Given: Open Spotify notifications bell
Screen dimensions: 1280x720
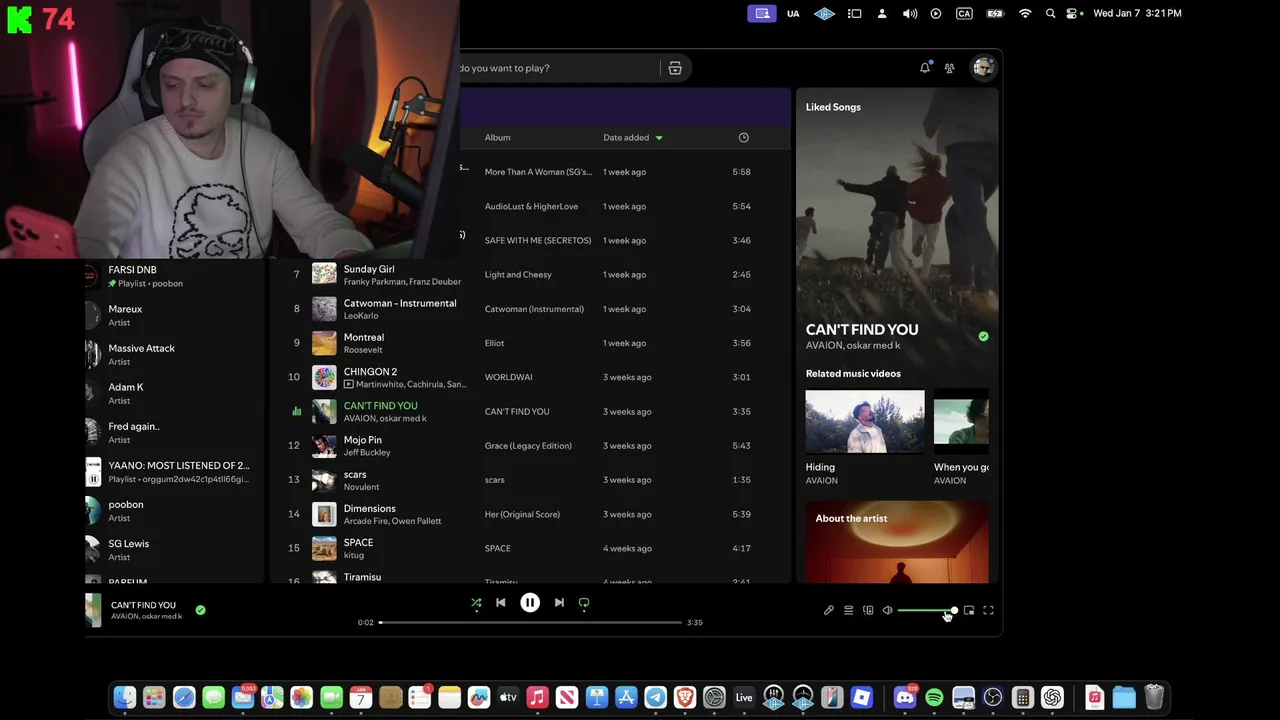Looking at the screenshot, I should [925, 68].
